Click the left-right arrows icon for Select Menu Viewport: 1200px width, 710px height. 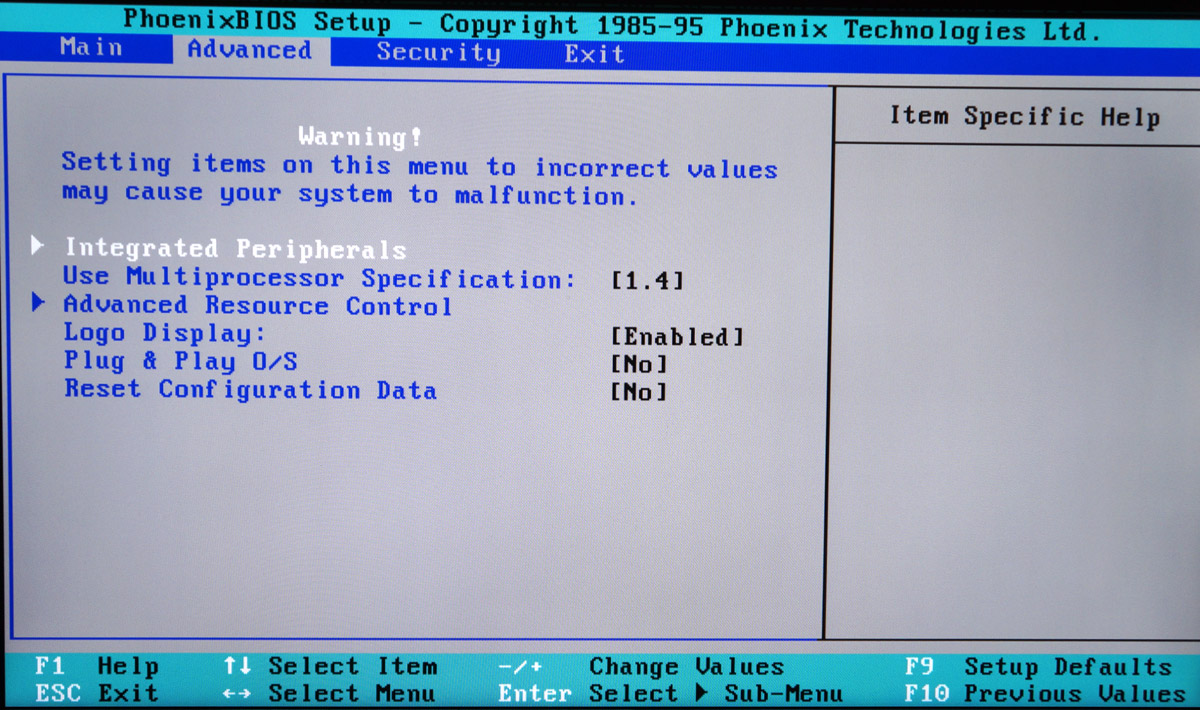[237, 694]
